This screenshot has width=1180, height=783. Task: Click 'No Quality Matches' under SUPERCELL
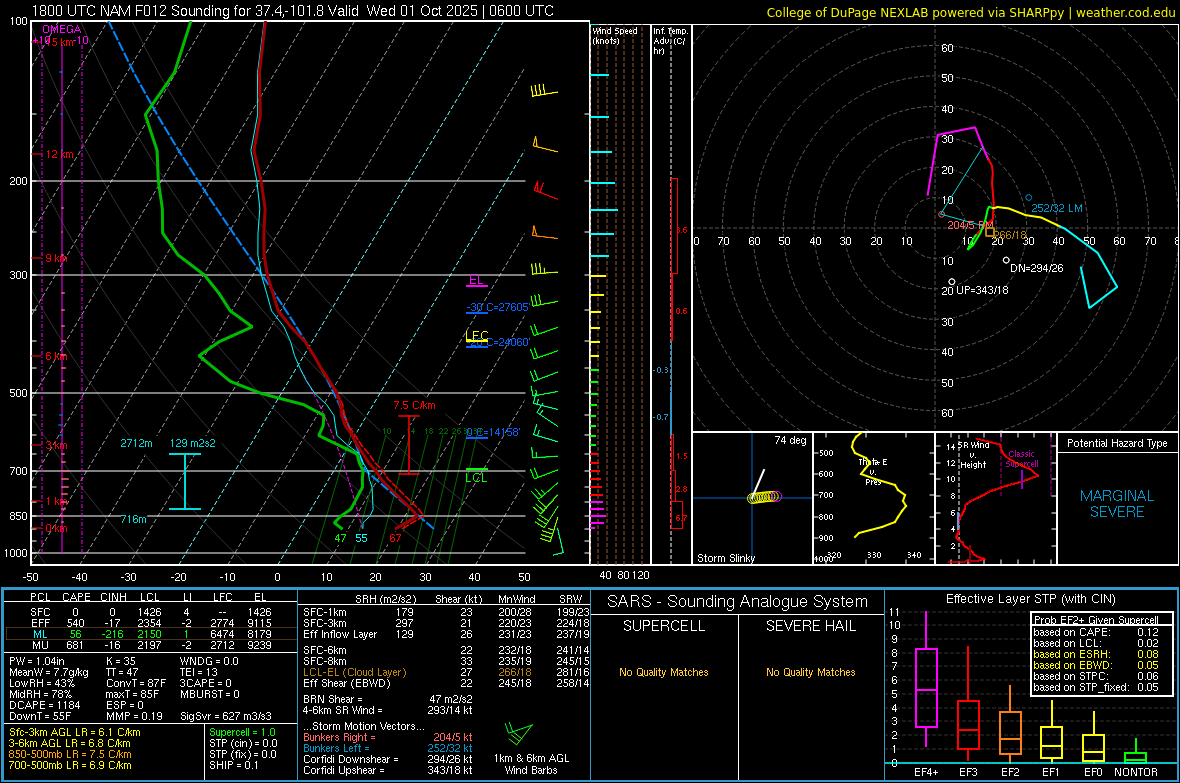(x=664, y=672)
